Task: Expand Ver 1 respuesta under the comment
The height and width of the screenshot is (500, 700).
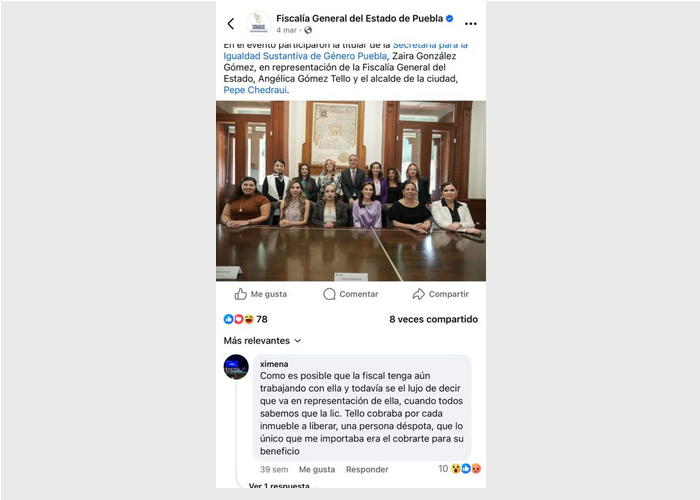Action: point(281,485)
